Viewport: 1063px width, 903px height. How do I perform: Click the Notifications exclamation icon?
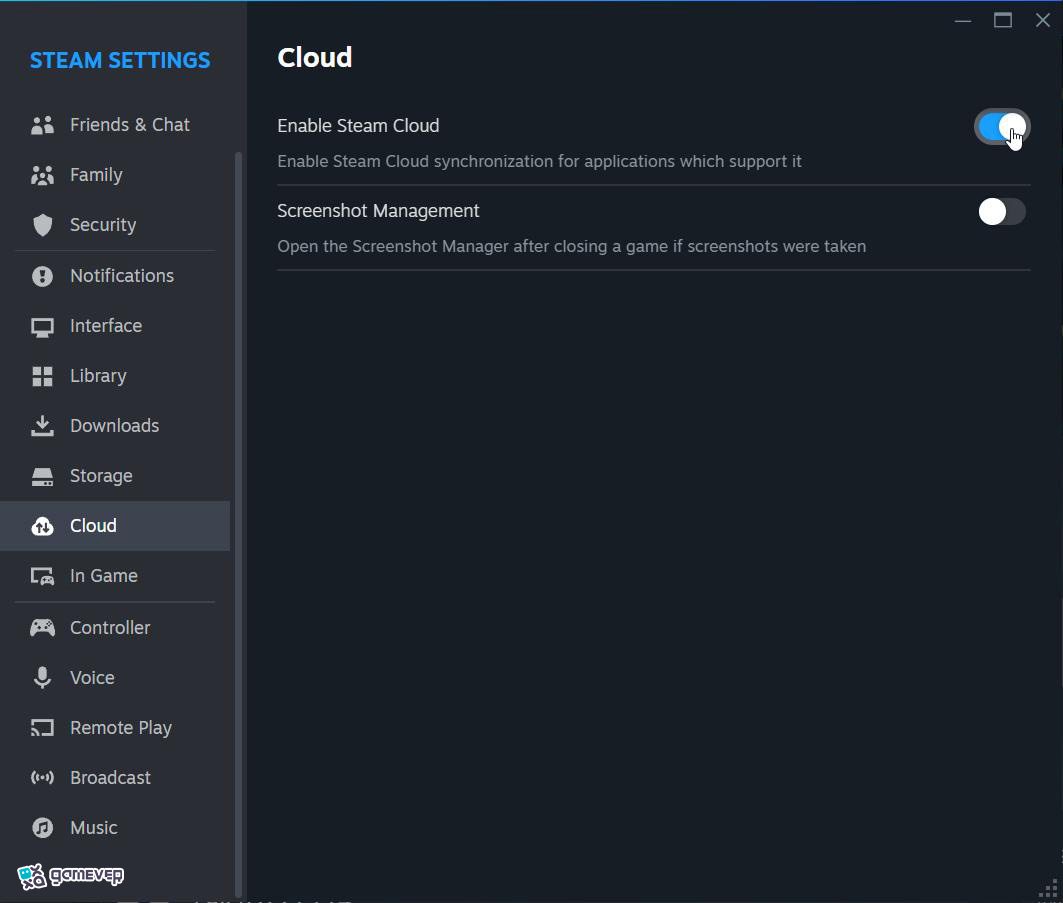[42, 276]
